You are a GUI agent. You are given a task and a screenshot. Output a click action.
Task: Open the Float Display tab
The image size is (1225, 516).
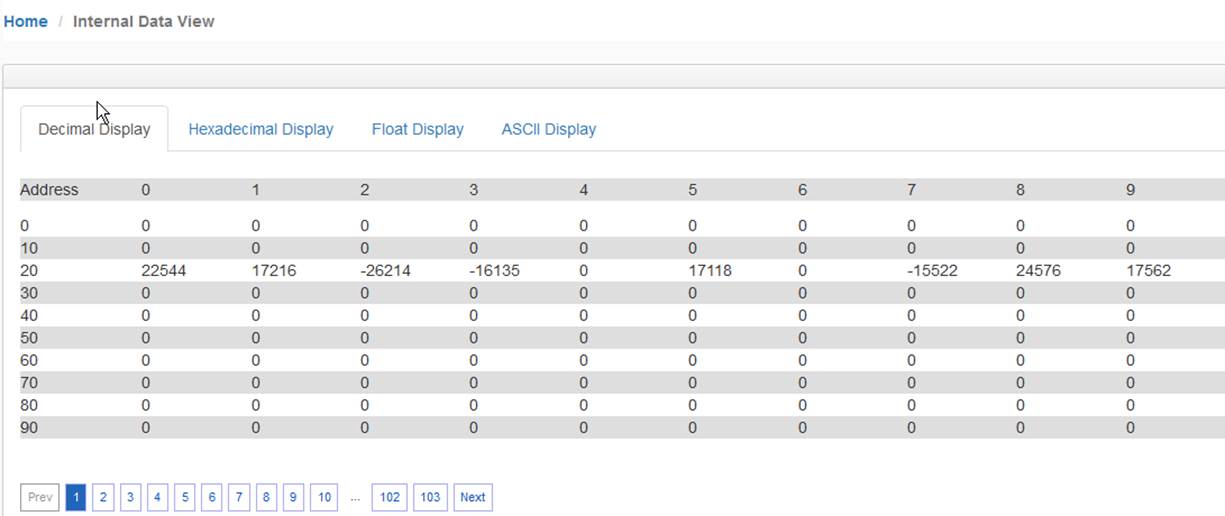[x=417, y=129]
